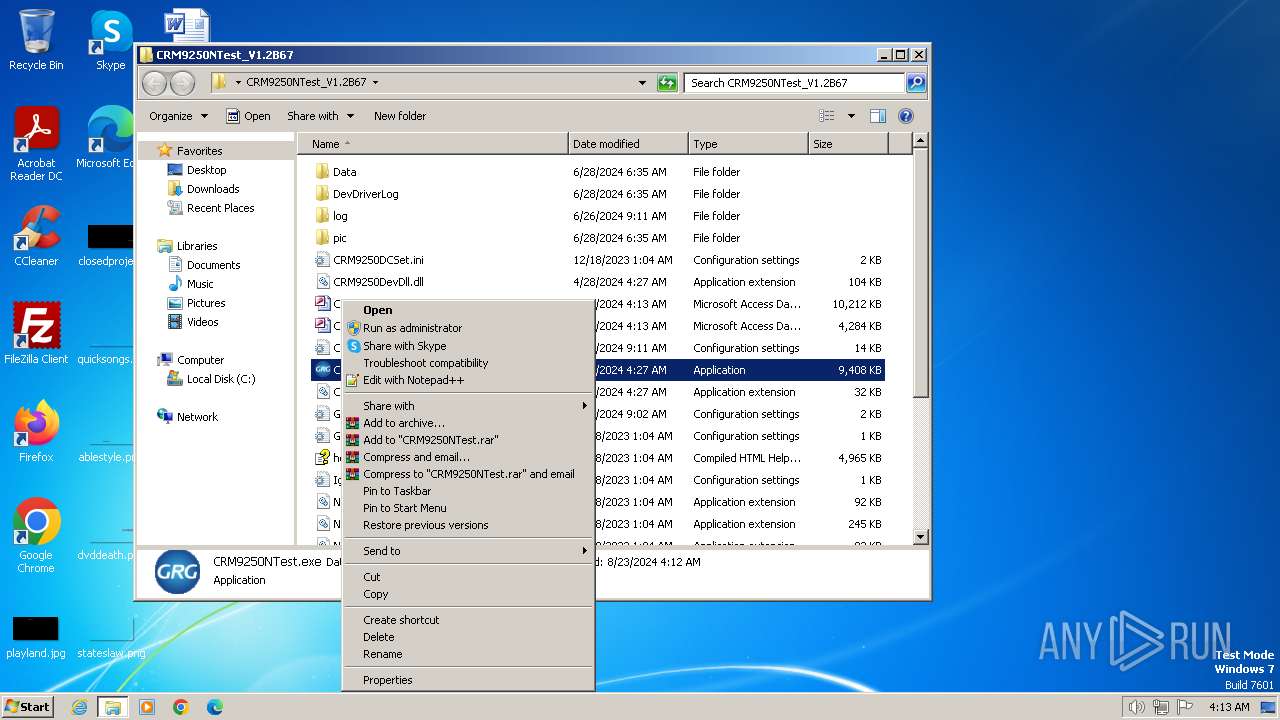
Task: Select the pic folder icon
Action: point(322,238)
